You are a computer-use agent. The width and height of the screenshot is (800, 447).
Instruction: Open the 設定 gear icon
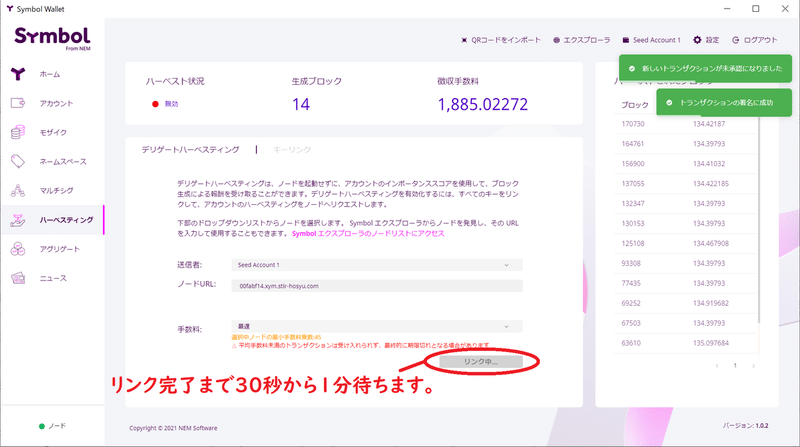pos(697,40)
